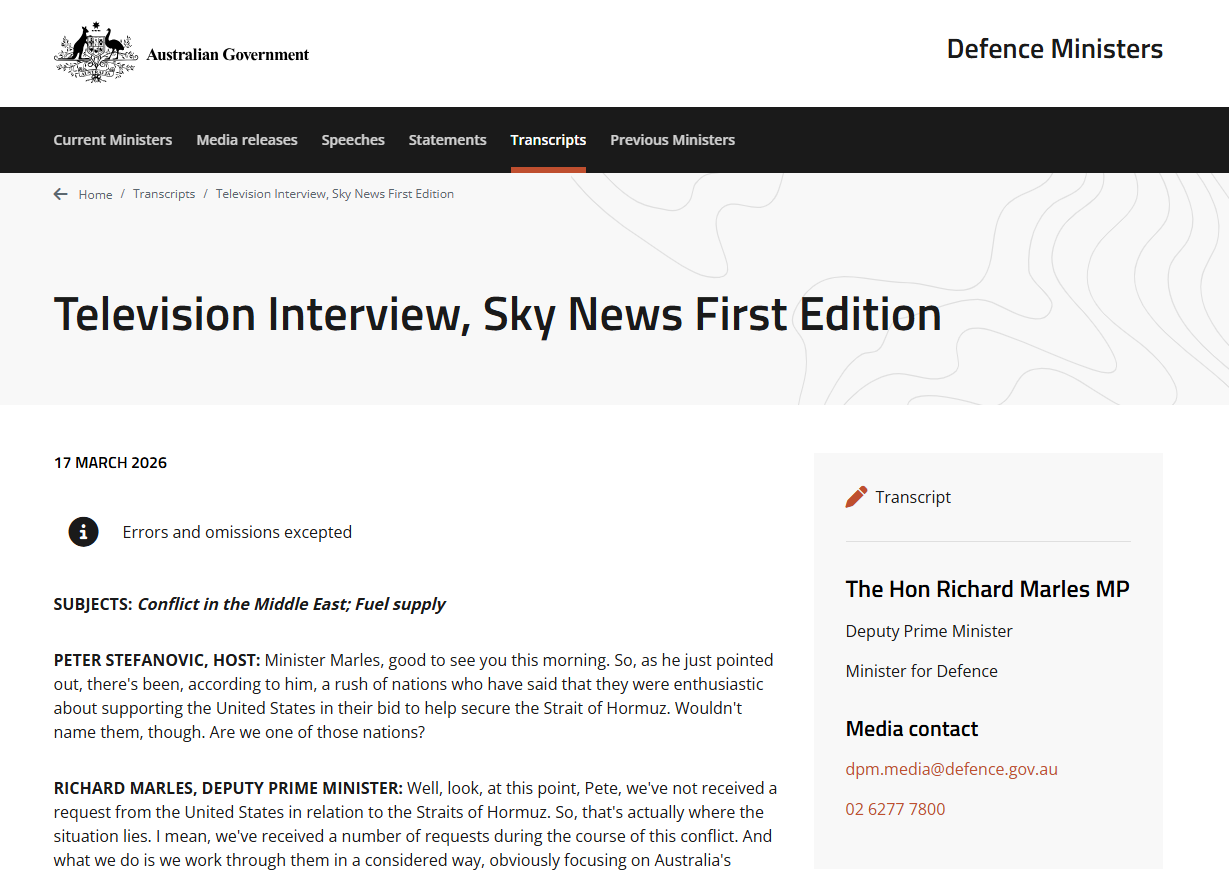The width and height of the screenshot is (1229, 875).
Task: Click the current page breadcrumb Television Interview text
Action: (x=335, y=194)
